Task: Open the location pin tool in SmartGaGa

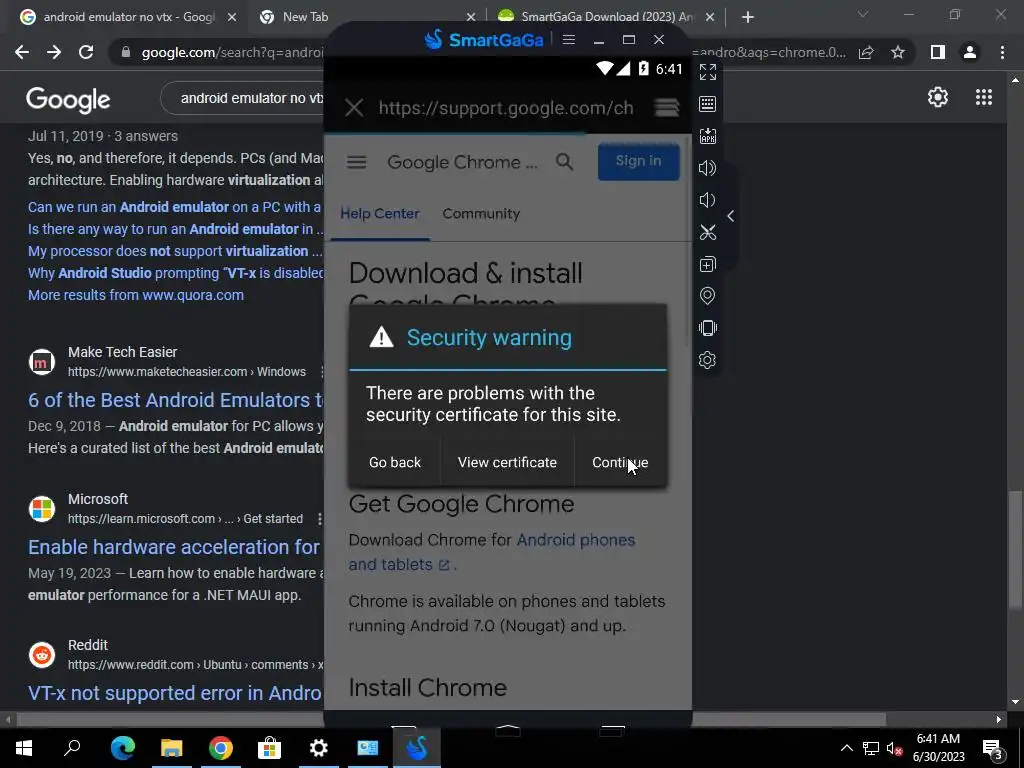Action: tap(707, 296)
